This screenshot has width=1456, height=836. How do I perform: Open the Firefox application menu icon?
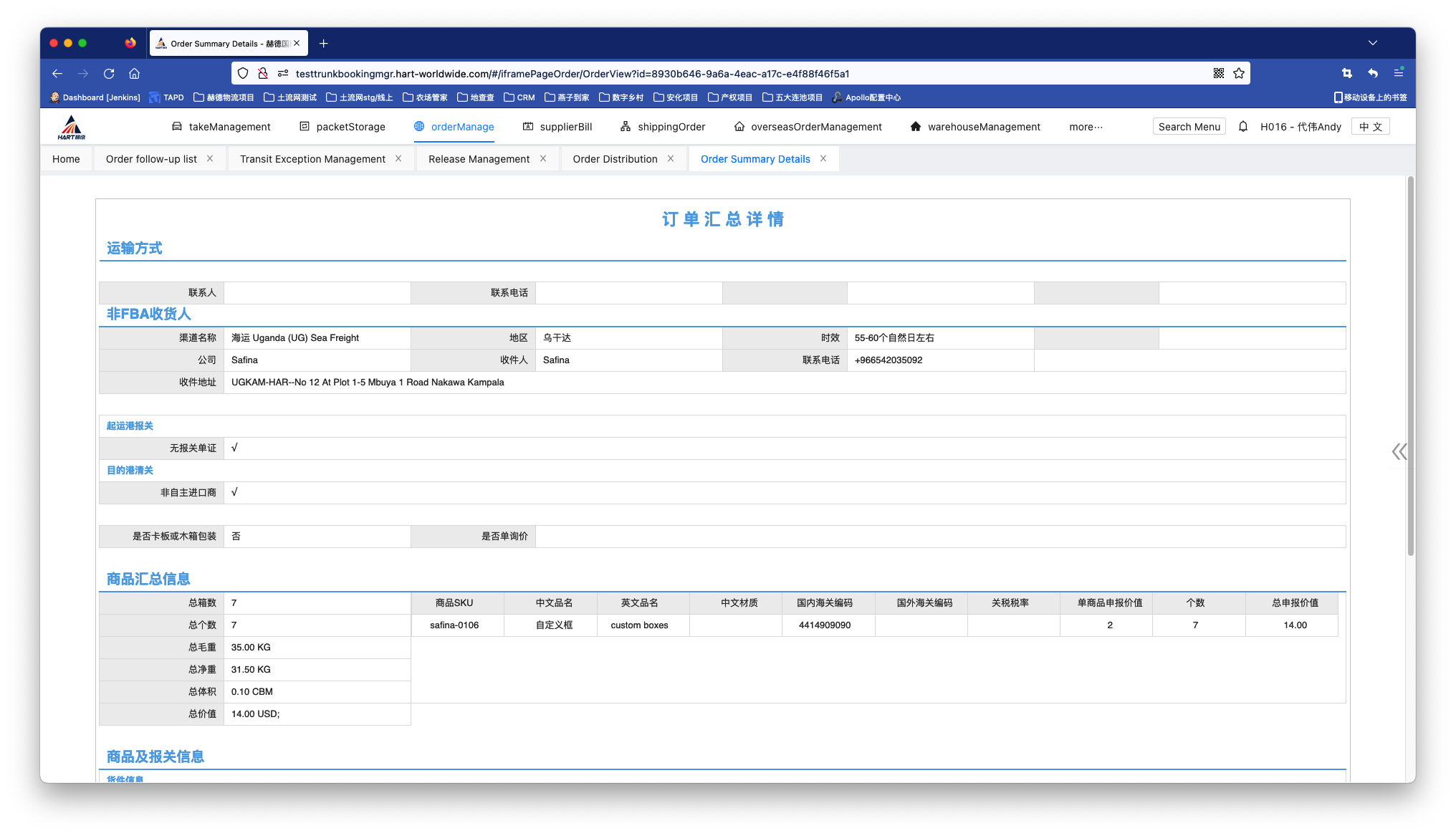click(1398, 73)
